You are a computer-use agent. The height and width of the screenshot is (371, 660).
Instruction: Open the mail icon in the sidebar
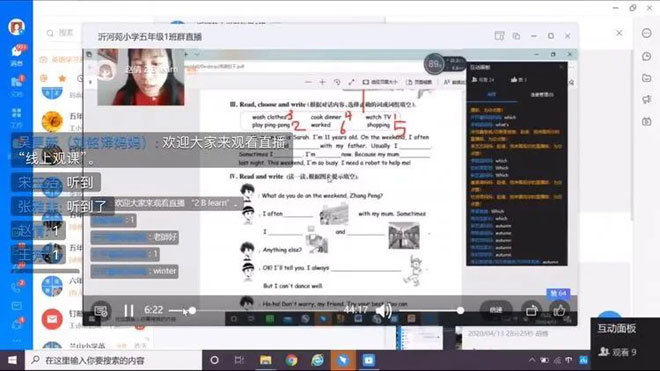16,306
